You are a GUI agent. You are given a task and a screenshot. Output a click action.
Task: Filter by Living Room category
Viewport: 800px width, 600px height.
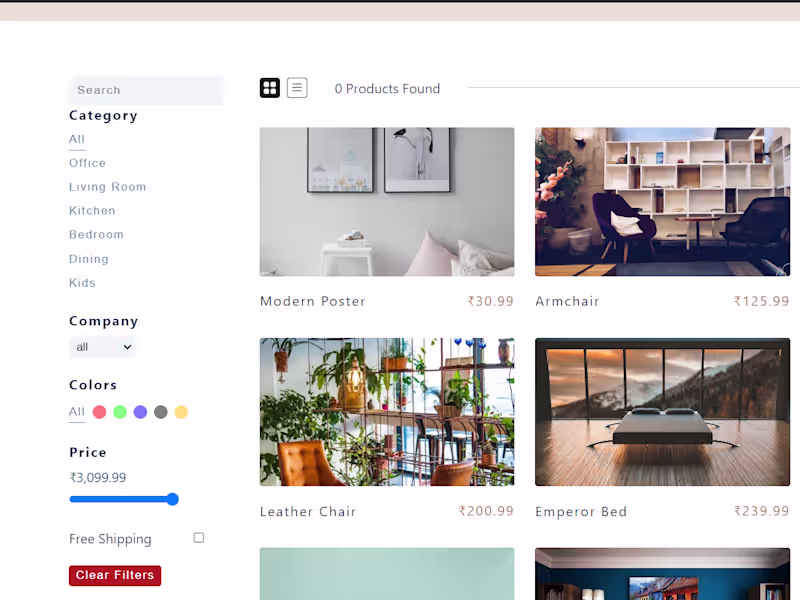coord(108,187)
